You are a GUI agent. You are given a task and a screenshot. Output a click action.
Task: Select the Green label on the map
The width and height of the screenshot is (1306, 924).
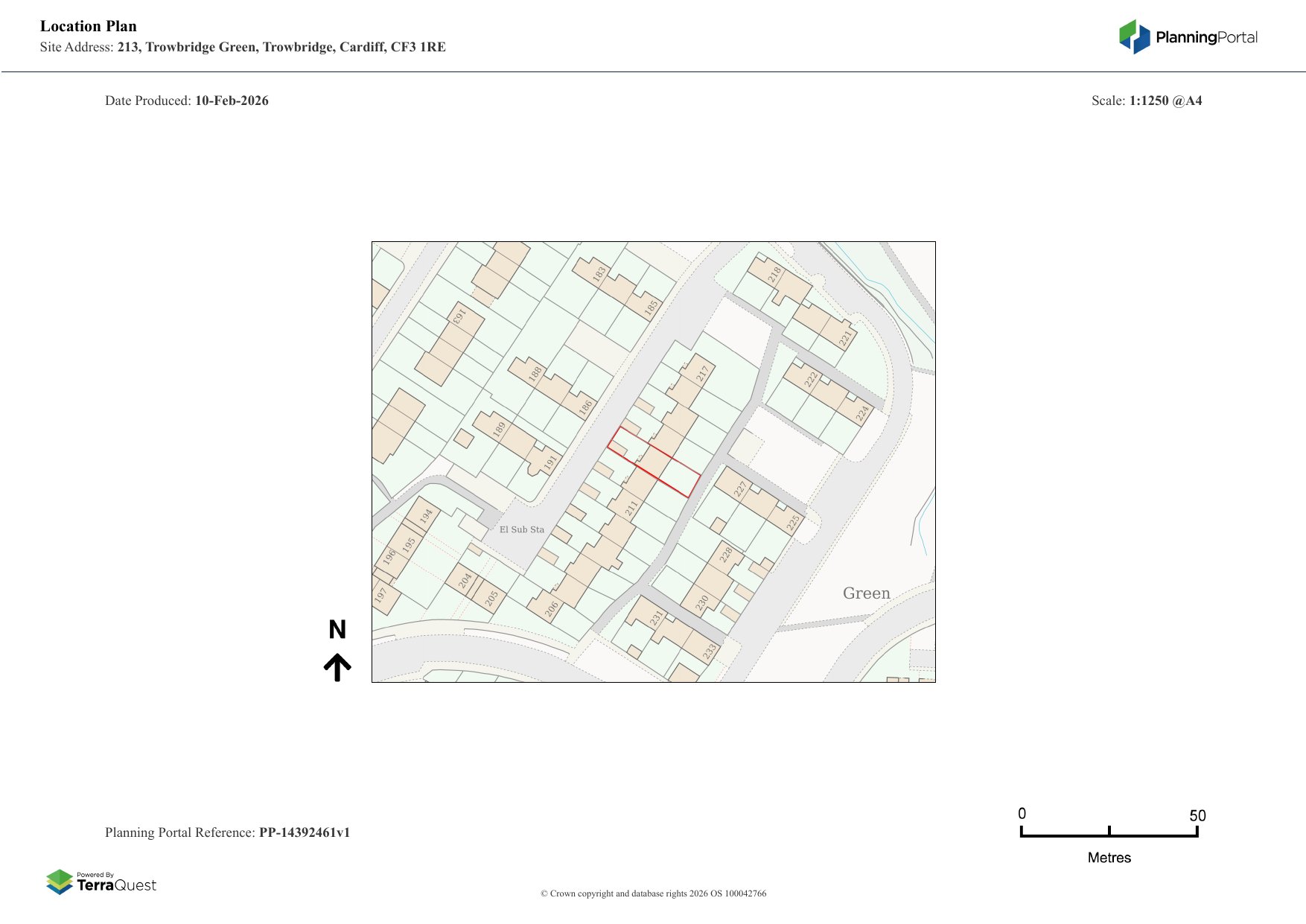coord(866,593)
